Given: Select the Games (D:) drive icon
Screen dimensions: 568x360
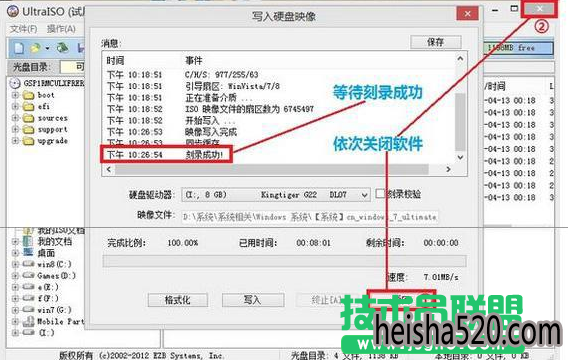Looking at the screenshot, I should tap(28, 276).
